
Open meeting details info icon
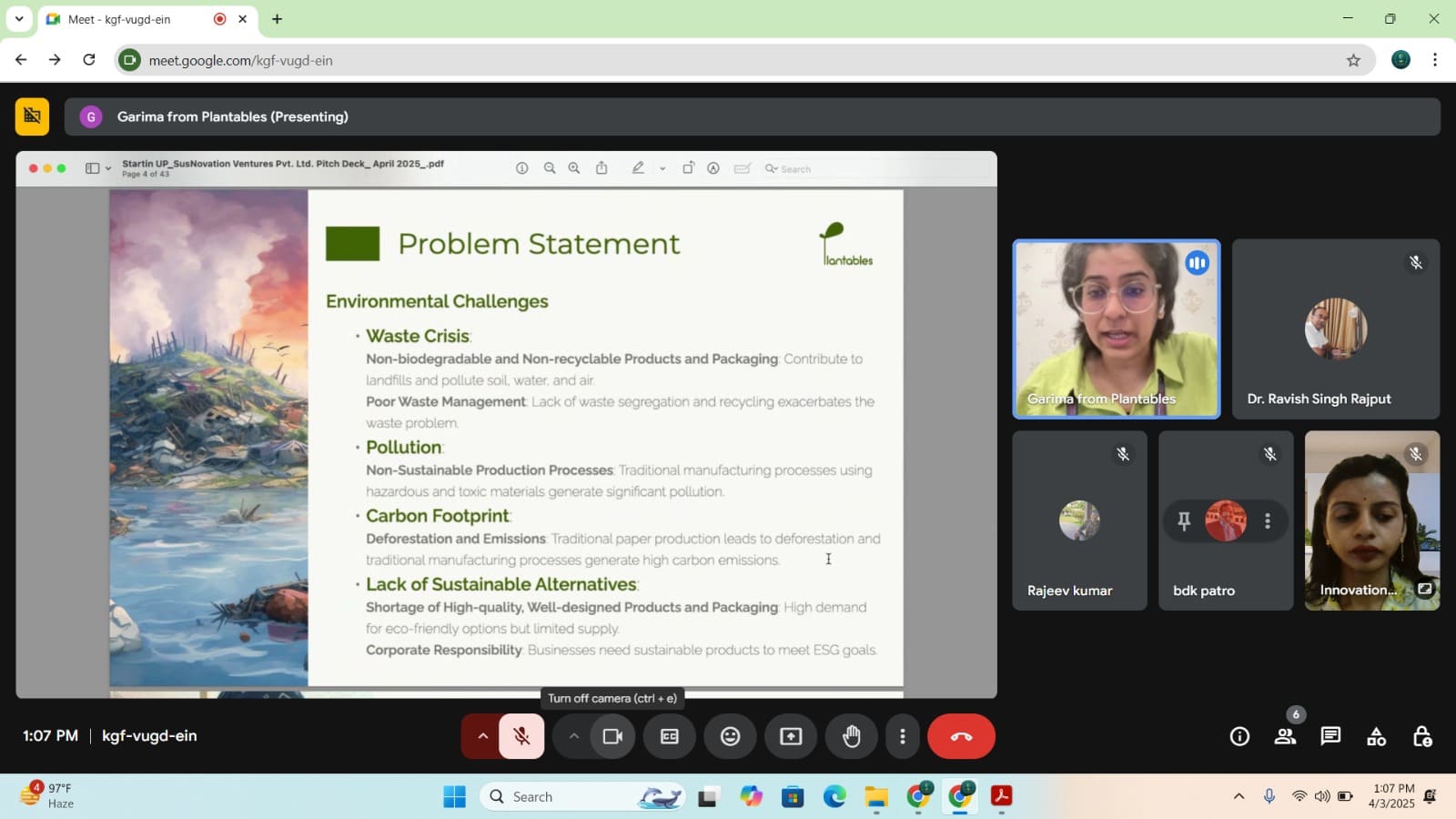click(x=1239, y=736)
